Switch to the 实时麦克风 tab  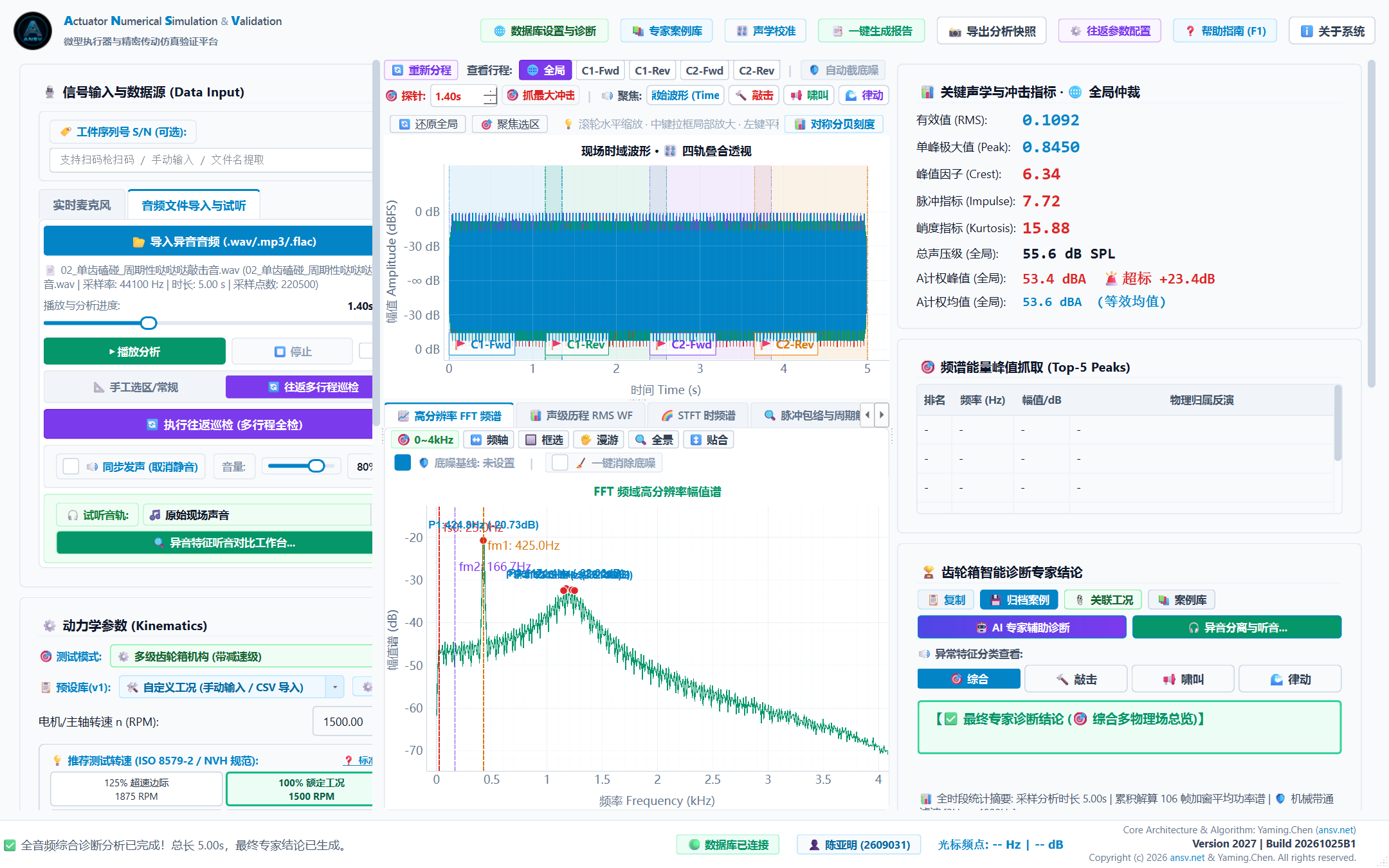pos(82,205)
